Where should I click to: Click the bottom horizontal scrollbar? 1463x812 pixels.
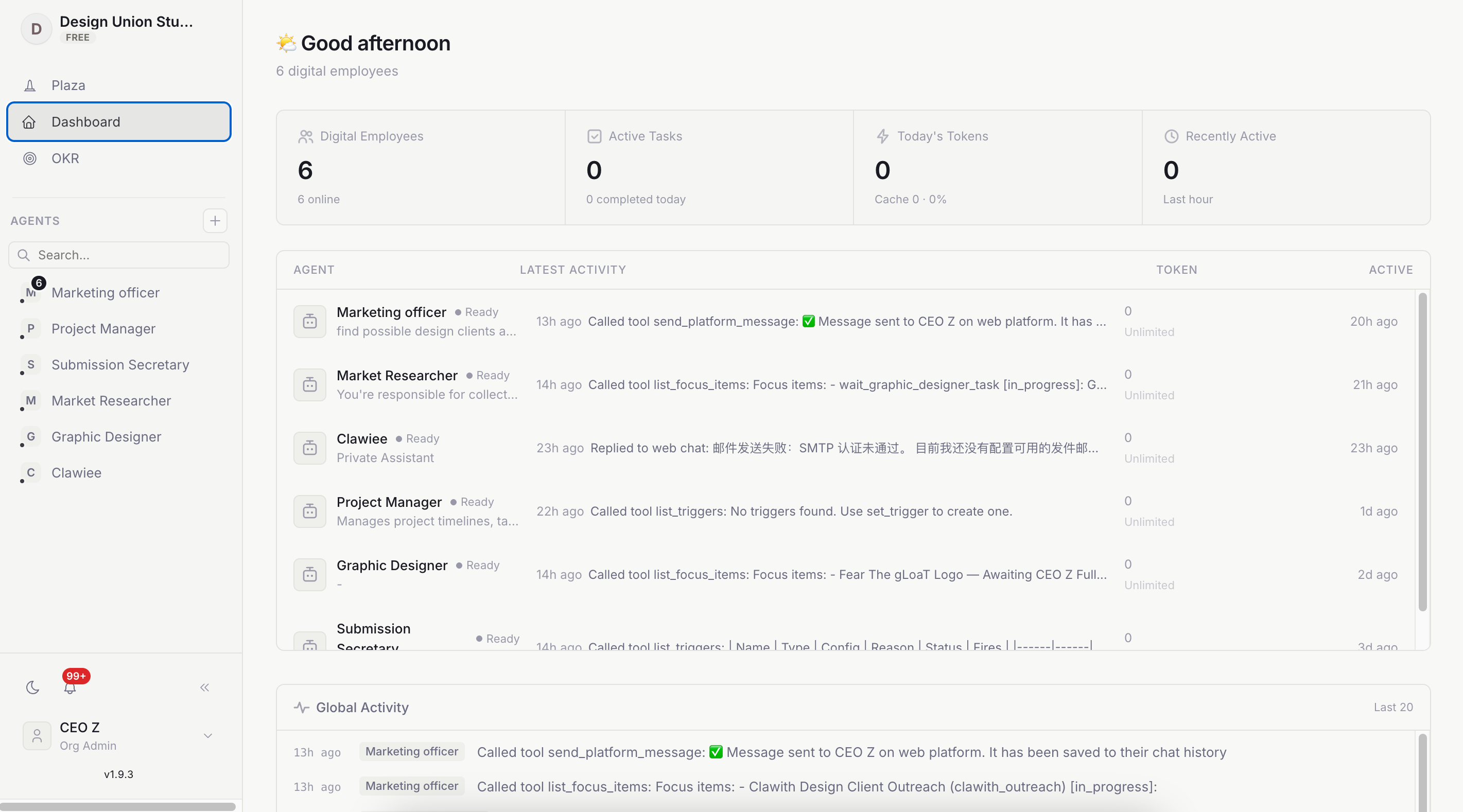(x=118, y=806)
